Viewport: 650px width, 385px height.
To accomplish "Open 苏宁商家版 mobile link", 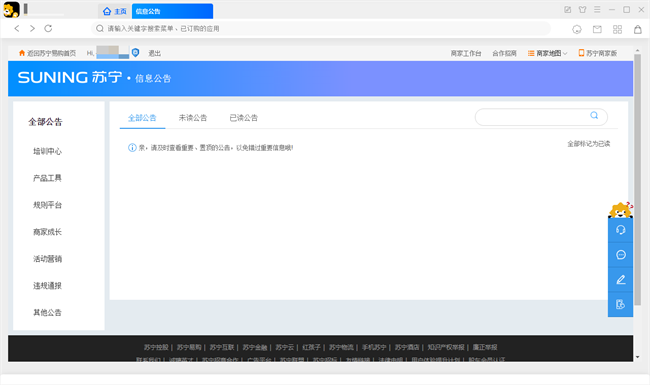I will coord(598,53).
